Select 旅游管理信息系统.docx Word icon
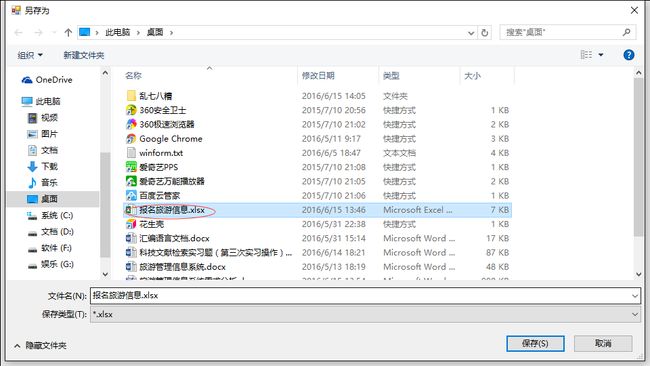This screenshot has width=650, height=366. (131, 267)
